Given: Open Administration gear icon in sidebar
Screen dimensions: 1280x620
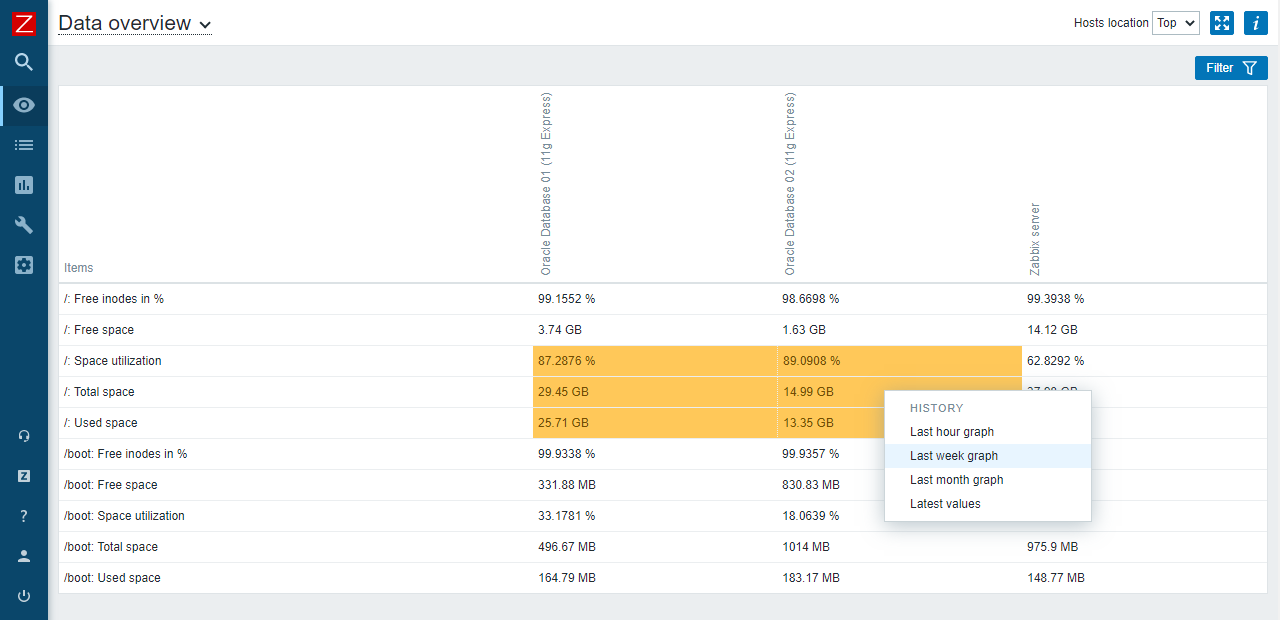Looking at the screenshot, I should coord(24,265).
